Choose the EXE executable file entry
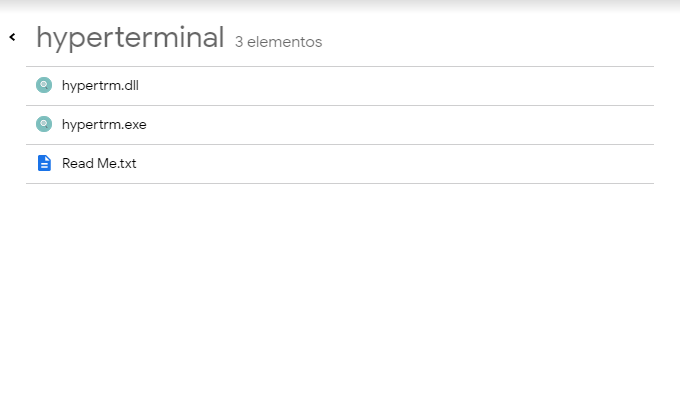 point(104,124)
